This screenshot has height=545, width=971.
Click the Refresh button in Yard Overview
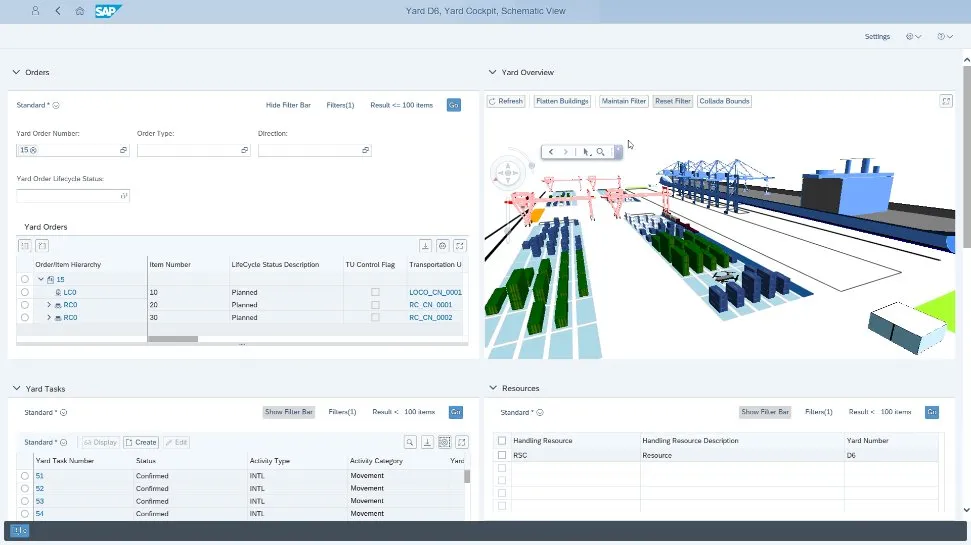pyautogui.click(x=506, y=101)
